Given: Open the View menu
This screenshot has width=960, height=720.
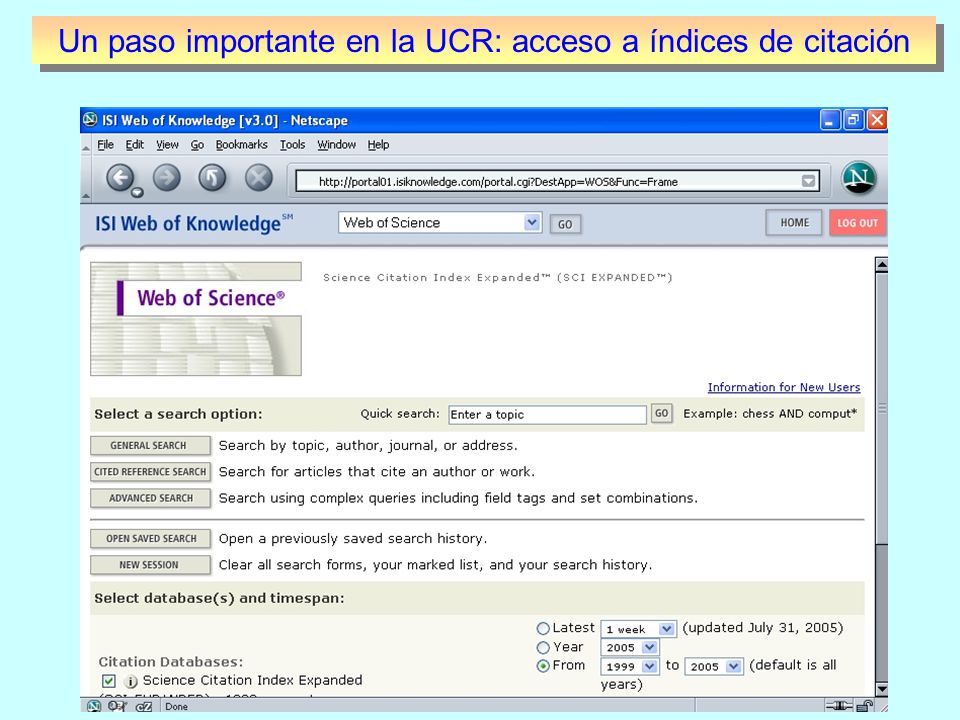Looking at the screenshot, I should click(167, 144).
